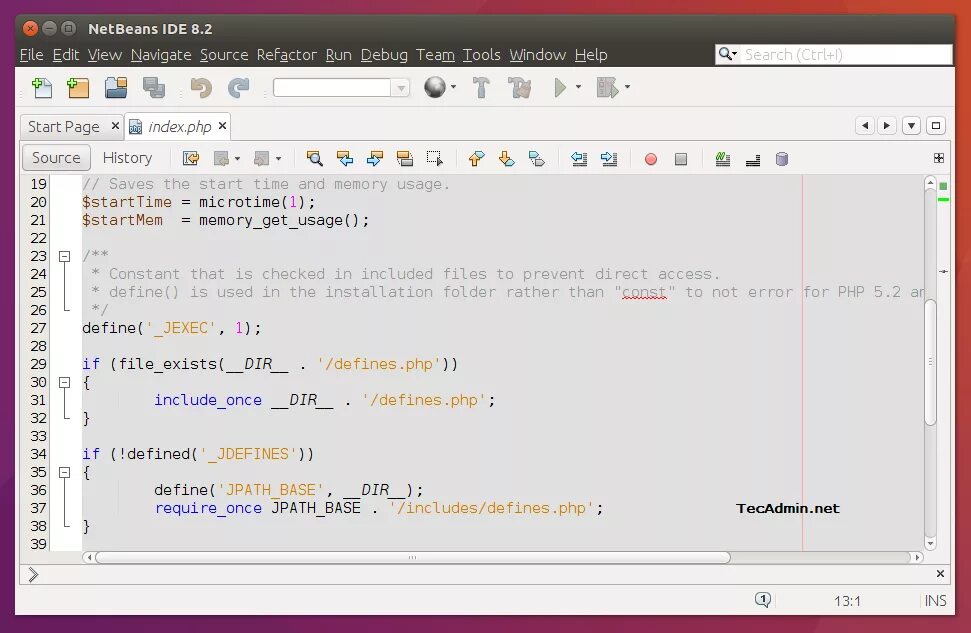Toggle rectangular selection mode

[435, 158]
